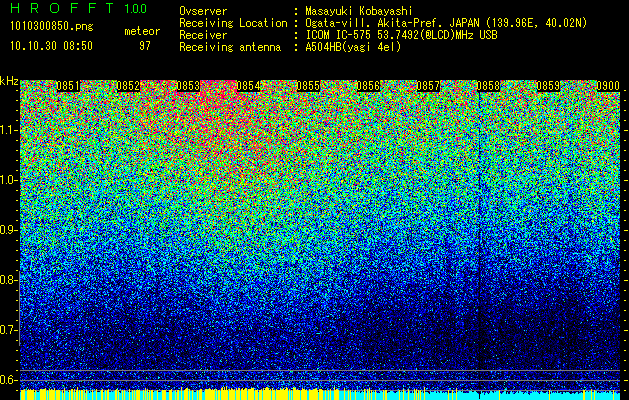Click the Receiving Location field label
This screenshot has height=400, width=629.
click(233, 23)
